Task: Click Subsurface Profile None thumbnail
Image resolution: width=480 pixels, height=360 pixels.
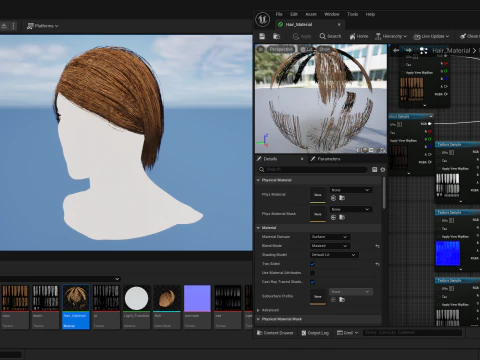Action: pos(318,296)
